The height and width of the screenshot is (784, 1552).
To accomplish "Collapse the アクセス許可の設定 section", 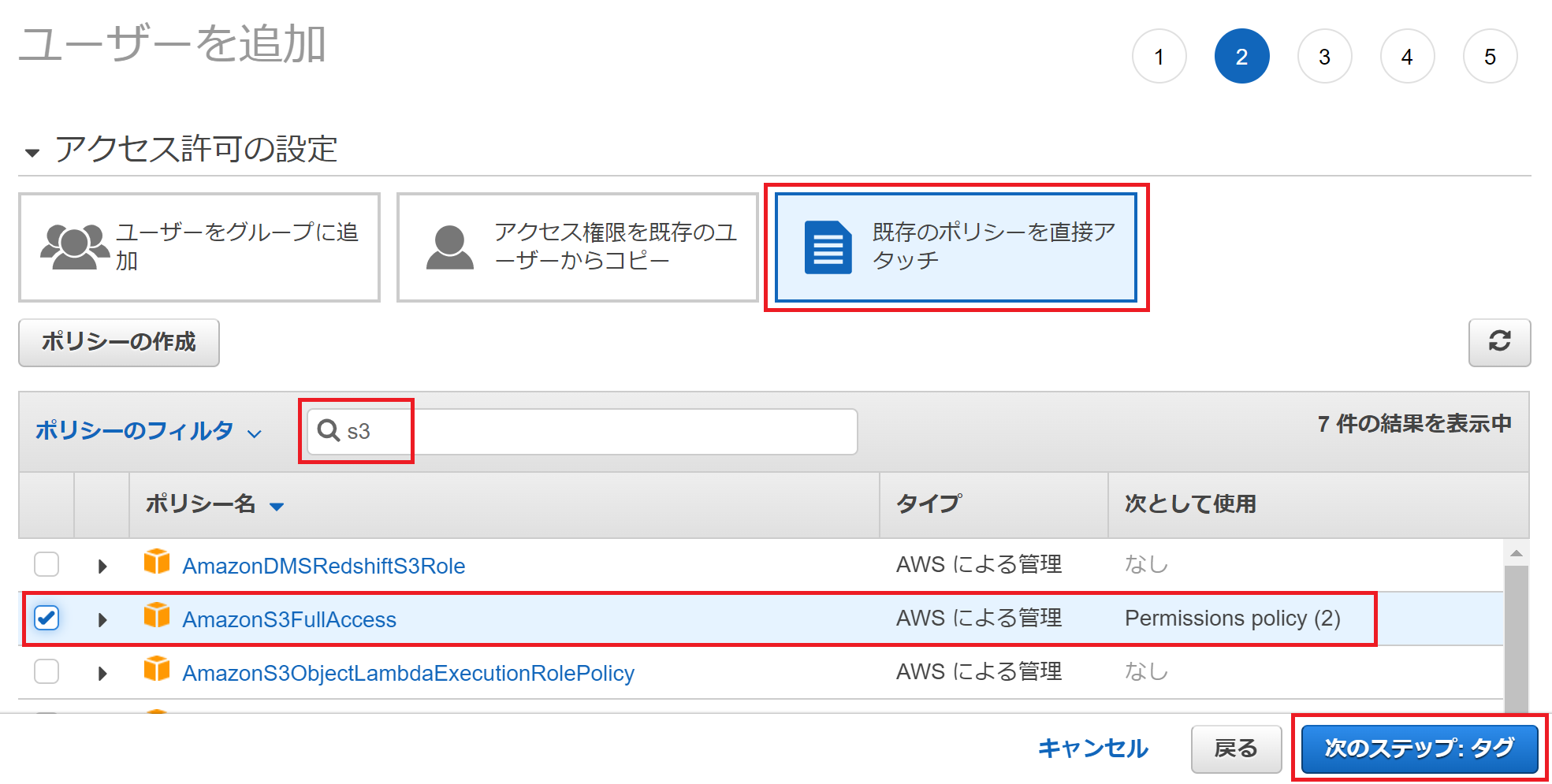I will pos(32,152).
